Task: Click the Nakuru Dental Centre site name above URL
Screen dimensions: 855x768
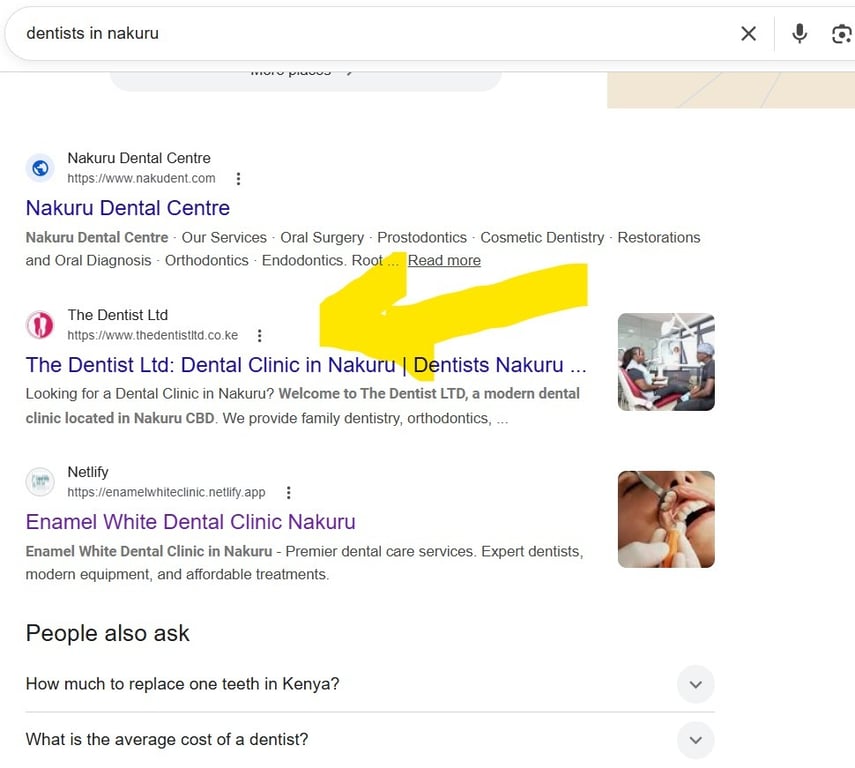Action: tap(139, 158)
